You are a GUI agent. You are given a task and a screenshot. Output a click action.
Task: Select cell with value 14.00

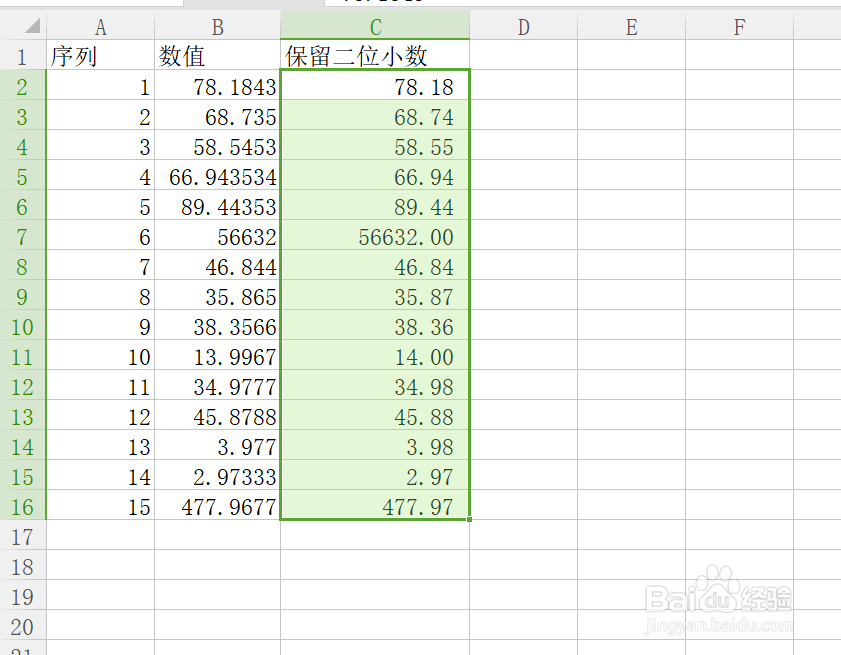coord(375,355)
